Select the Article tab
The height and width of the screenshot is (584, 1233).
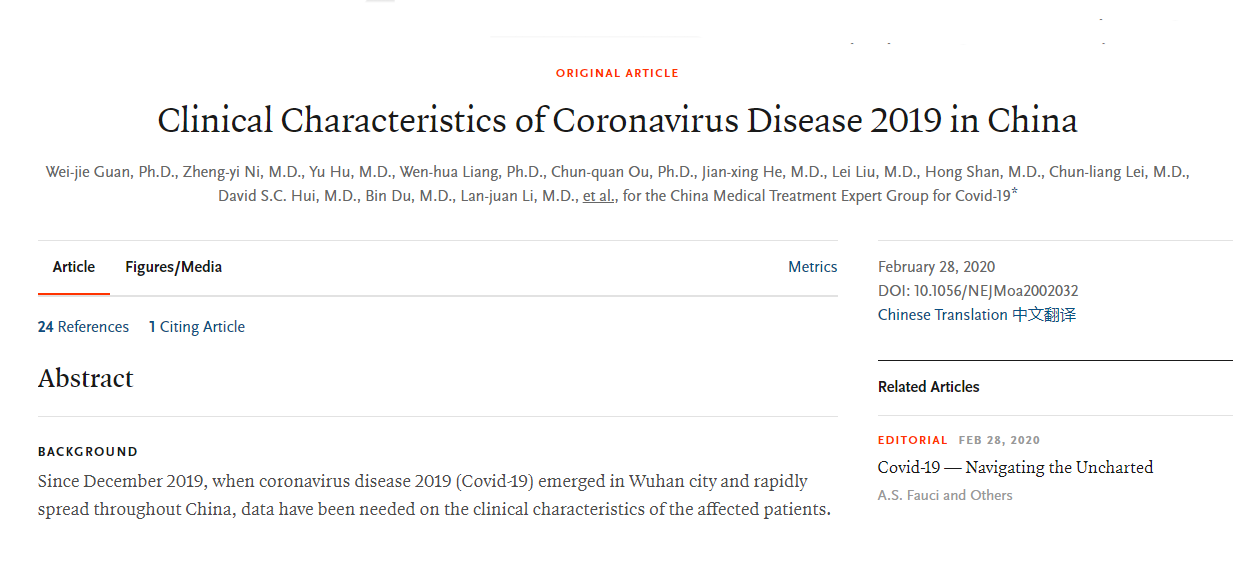(x=74, y=267)
